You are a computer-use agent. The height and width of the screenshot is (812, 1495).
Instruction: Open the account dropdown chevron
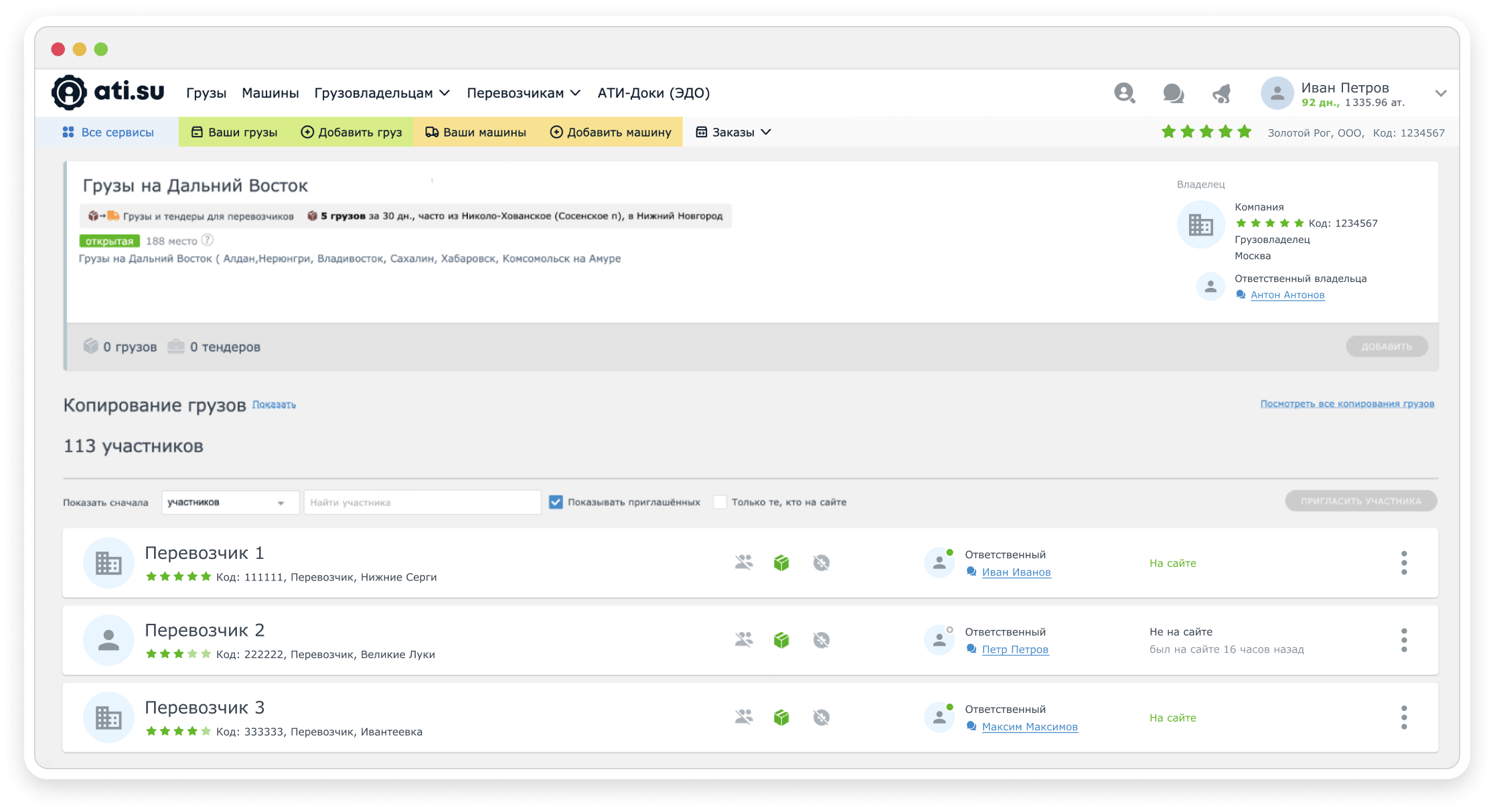(x=1441, y=93)
